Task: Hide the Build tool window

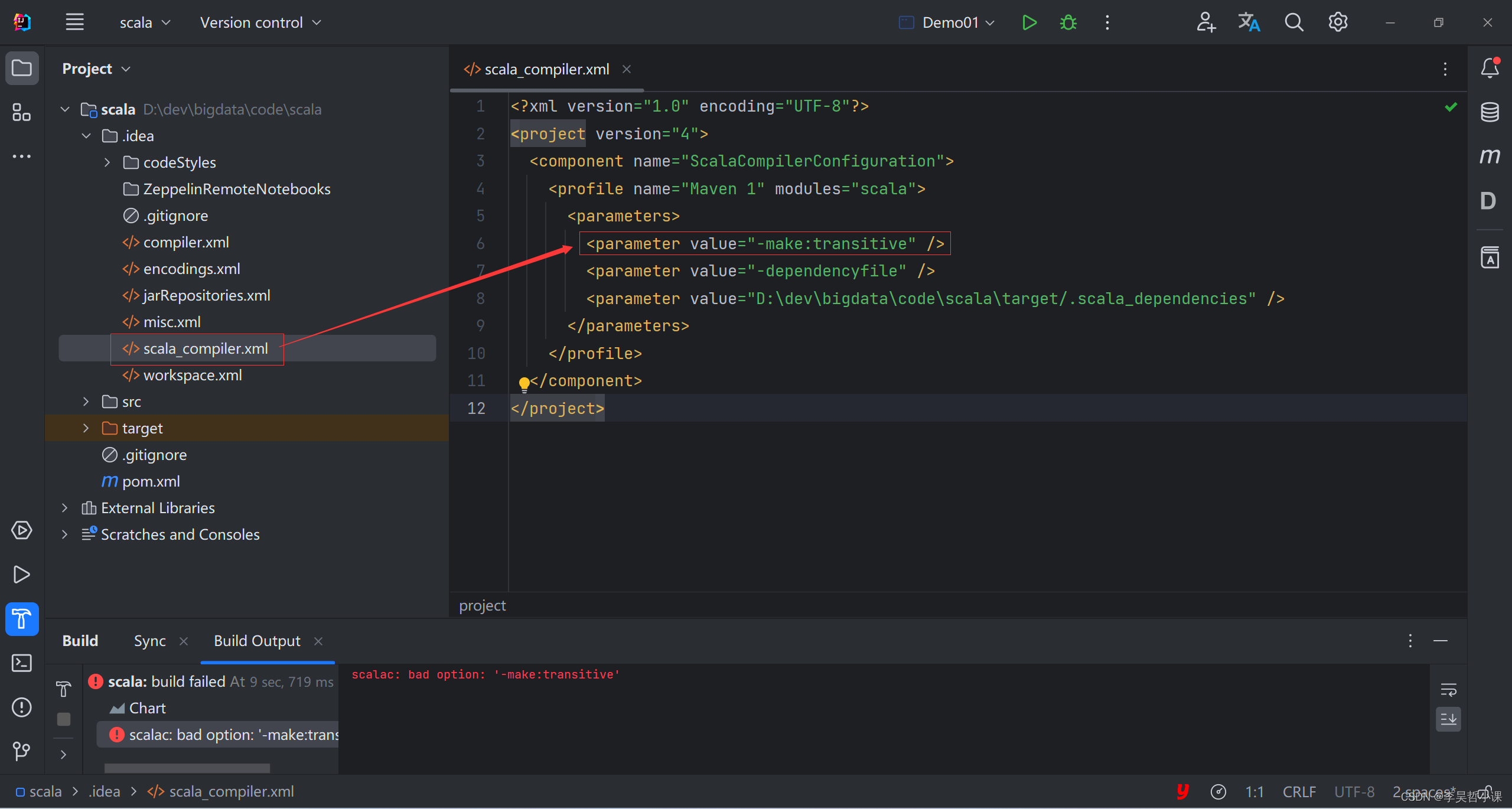Action: coord(1441,641)
